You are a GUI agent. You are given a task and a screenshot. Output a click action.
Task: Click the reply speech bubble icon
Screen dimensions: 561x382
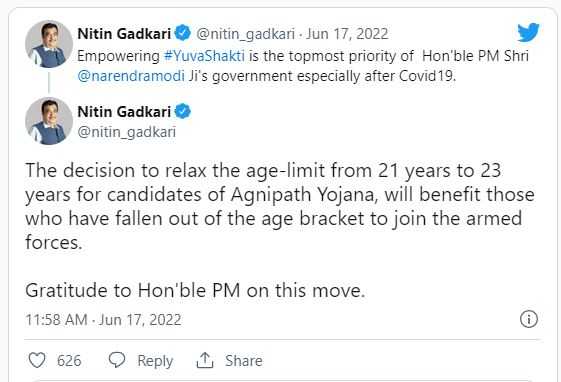[117, 360]
